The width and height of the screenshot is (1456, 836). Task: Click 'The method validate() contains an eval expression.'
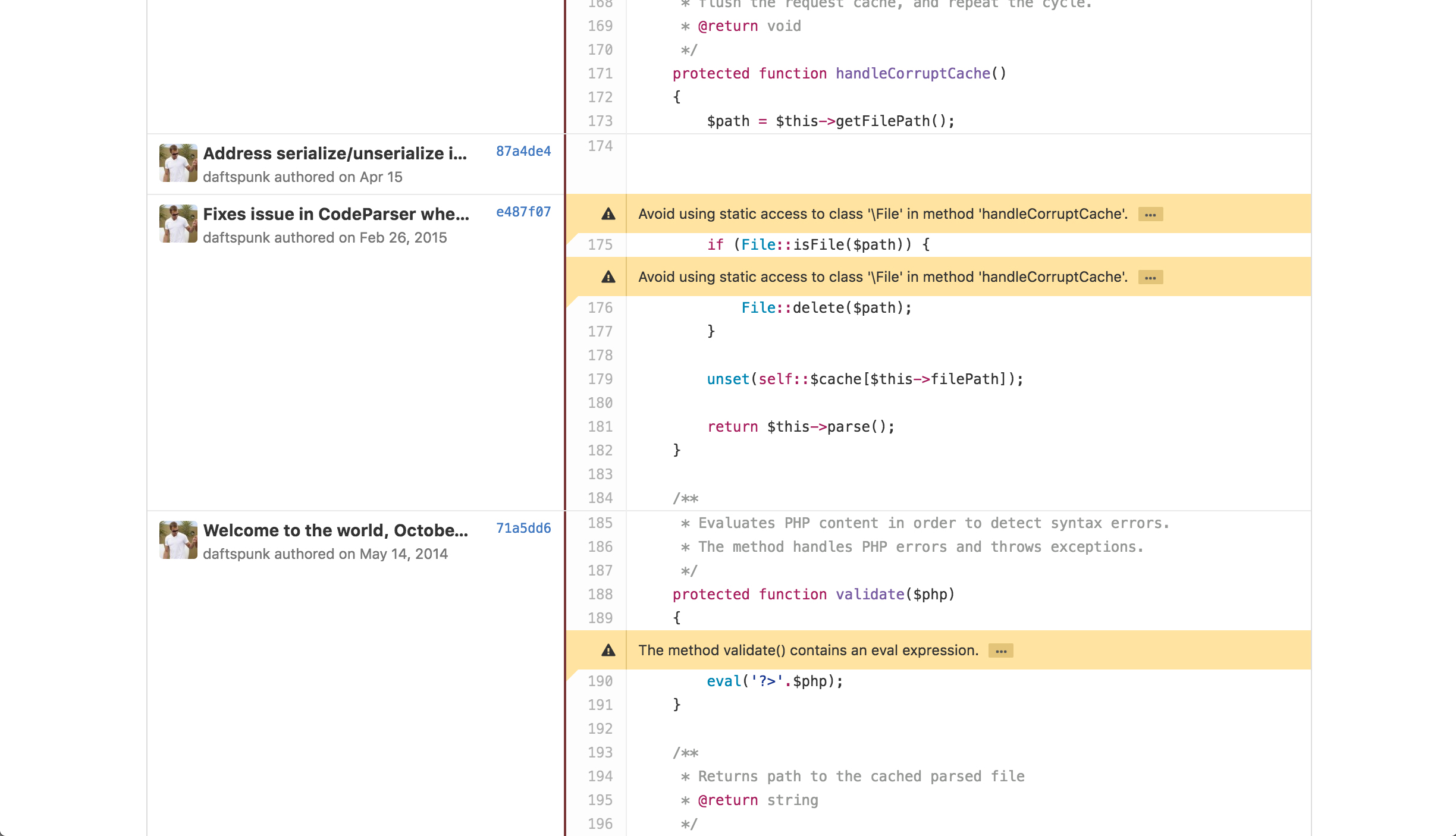click(x=808, y=650)
